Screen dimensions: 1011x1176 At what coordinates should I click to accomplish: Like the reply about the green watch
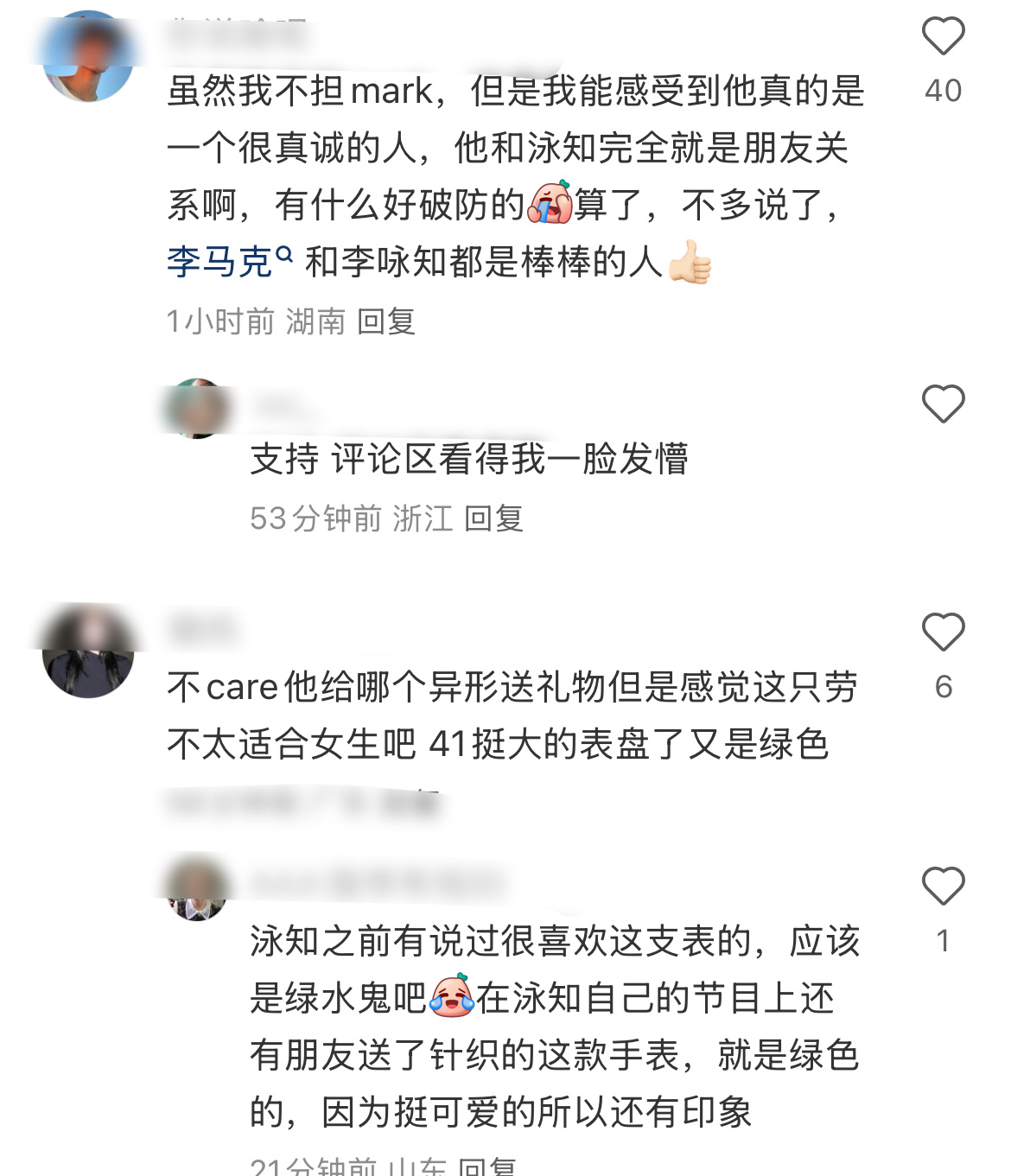943,887
